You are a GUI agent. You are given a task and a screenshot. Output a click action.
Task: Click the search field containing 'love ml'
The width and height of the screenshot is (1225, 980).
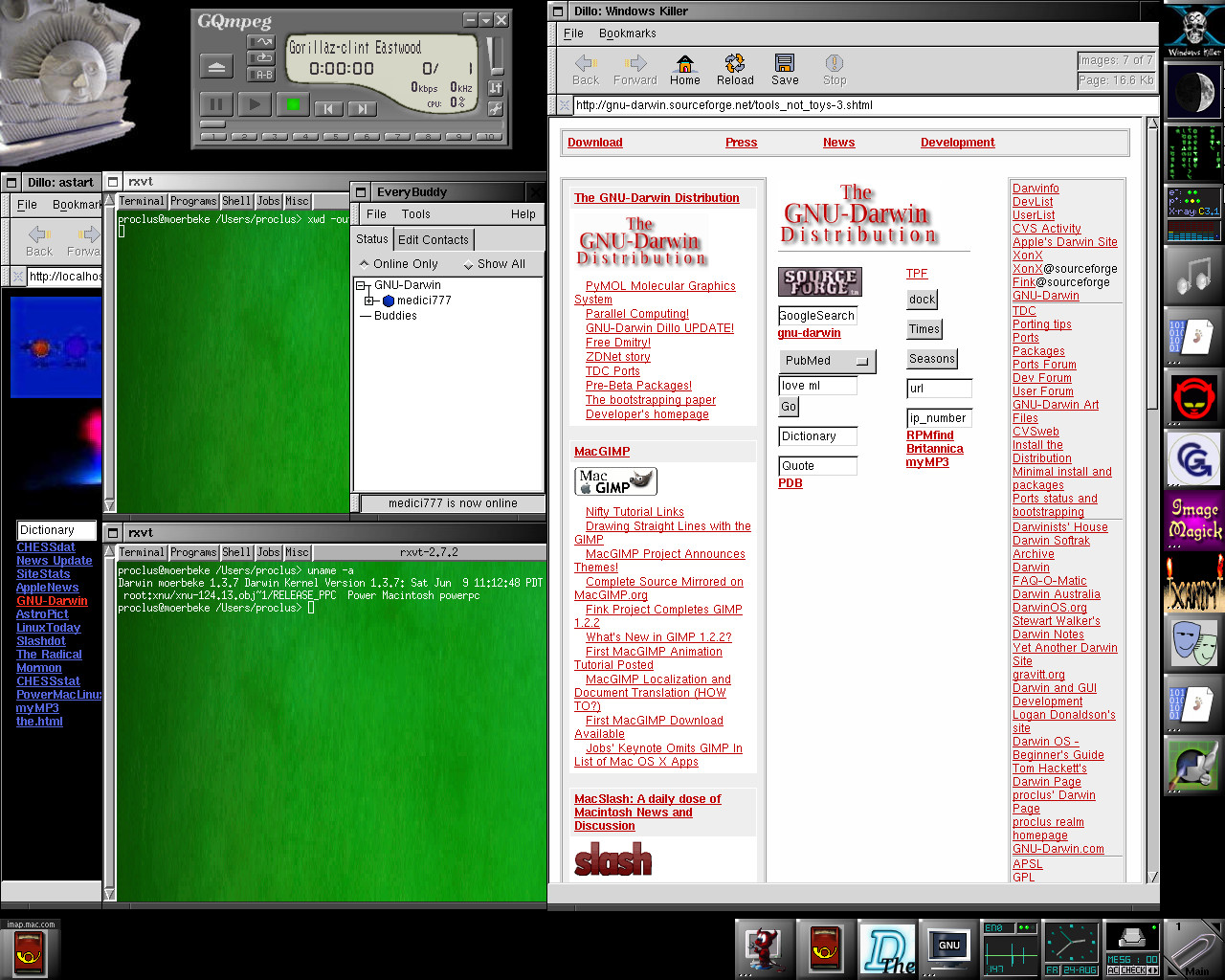[x=818, y=386]
